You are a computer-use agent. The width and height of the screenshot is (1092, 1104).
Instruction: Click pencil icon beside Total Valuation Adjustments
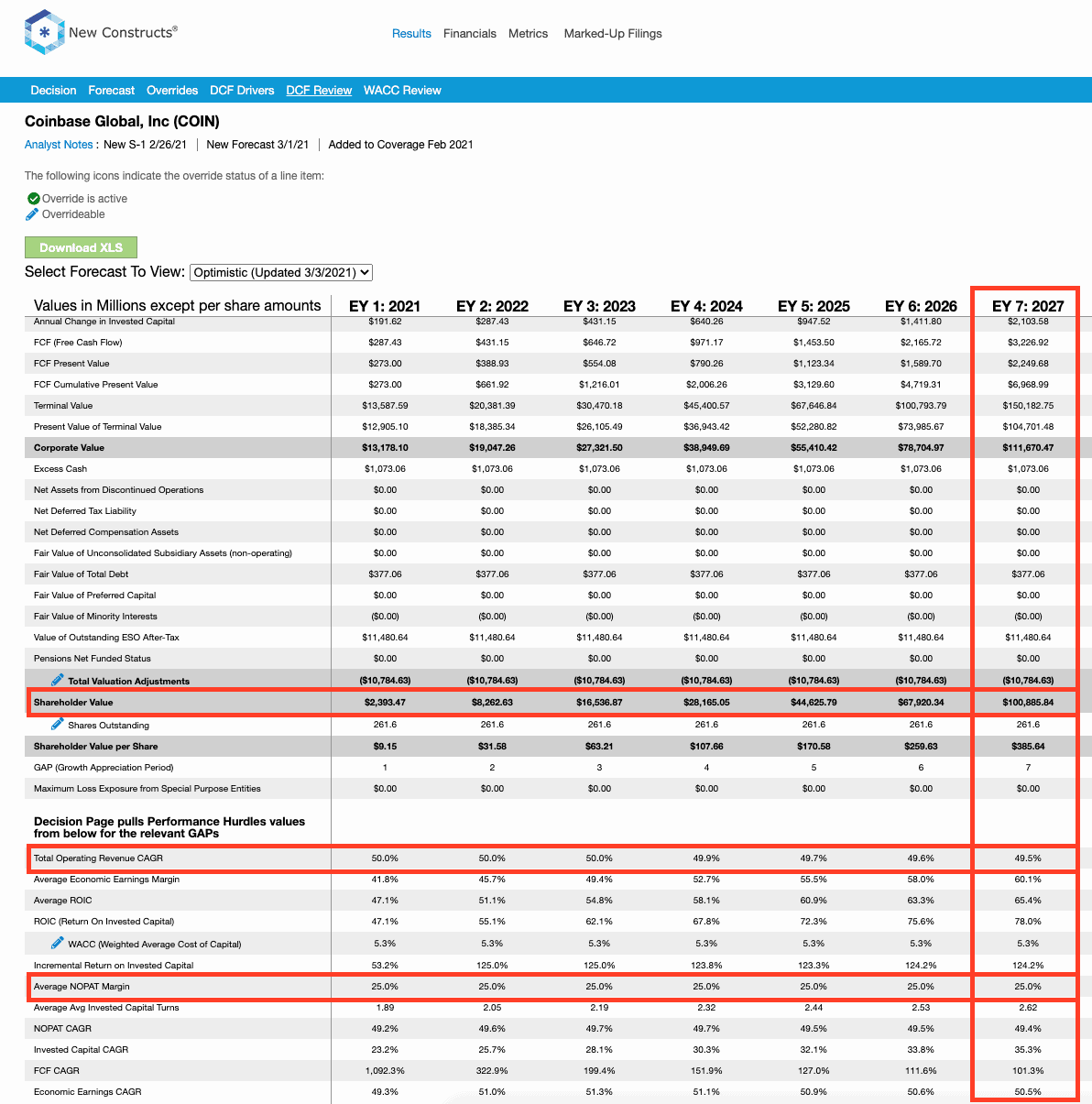click(x=58, y=680)
